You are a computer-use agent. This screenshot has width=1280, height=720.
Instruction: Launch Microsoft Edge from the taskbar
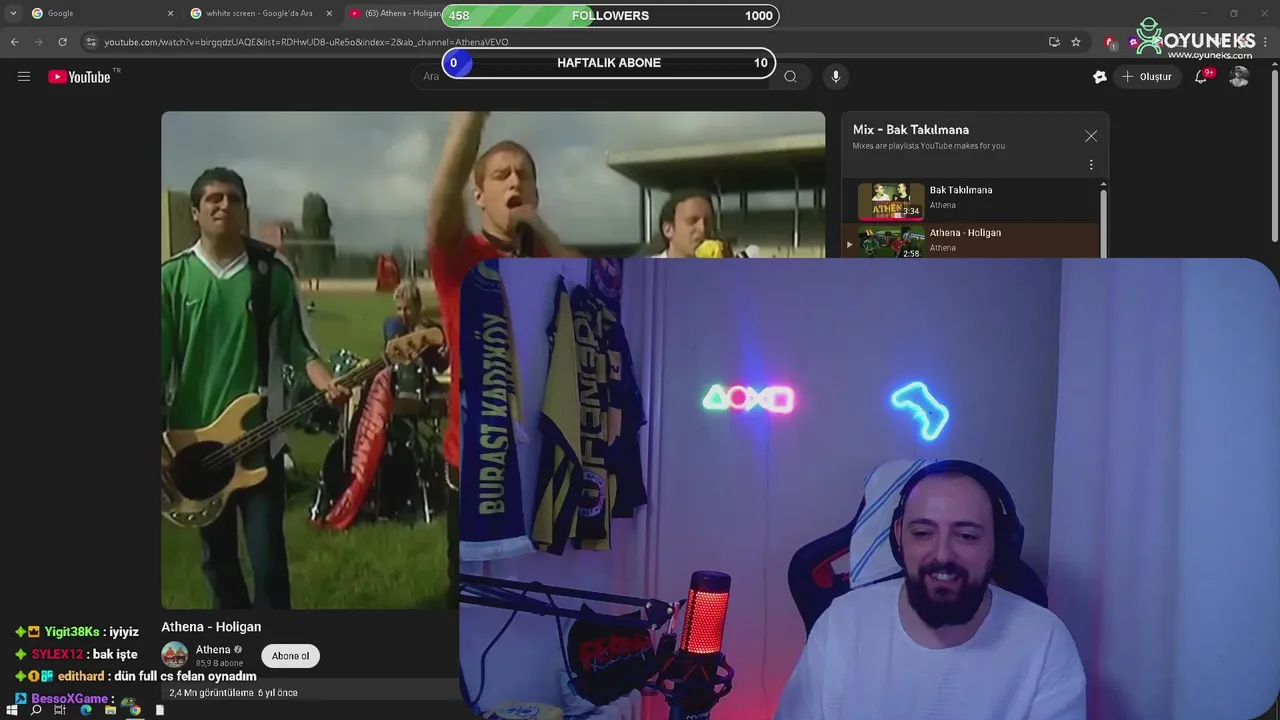tap(85, 710)
